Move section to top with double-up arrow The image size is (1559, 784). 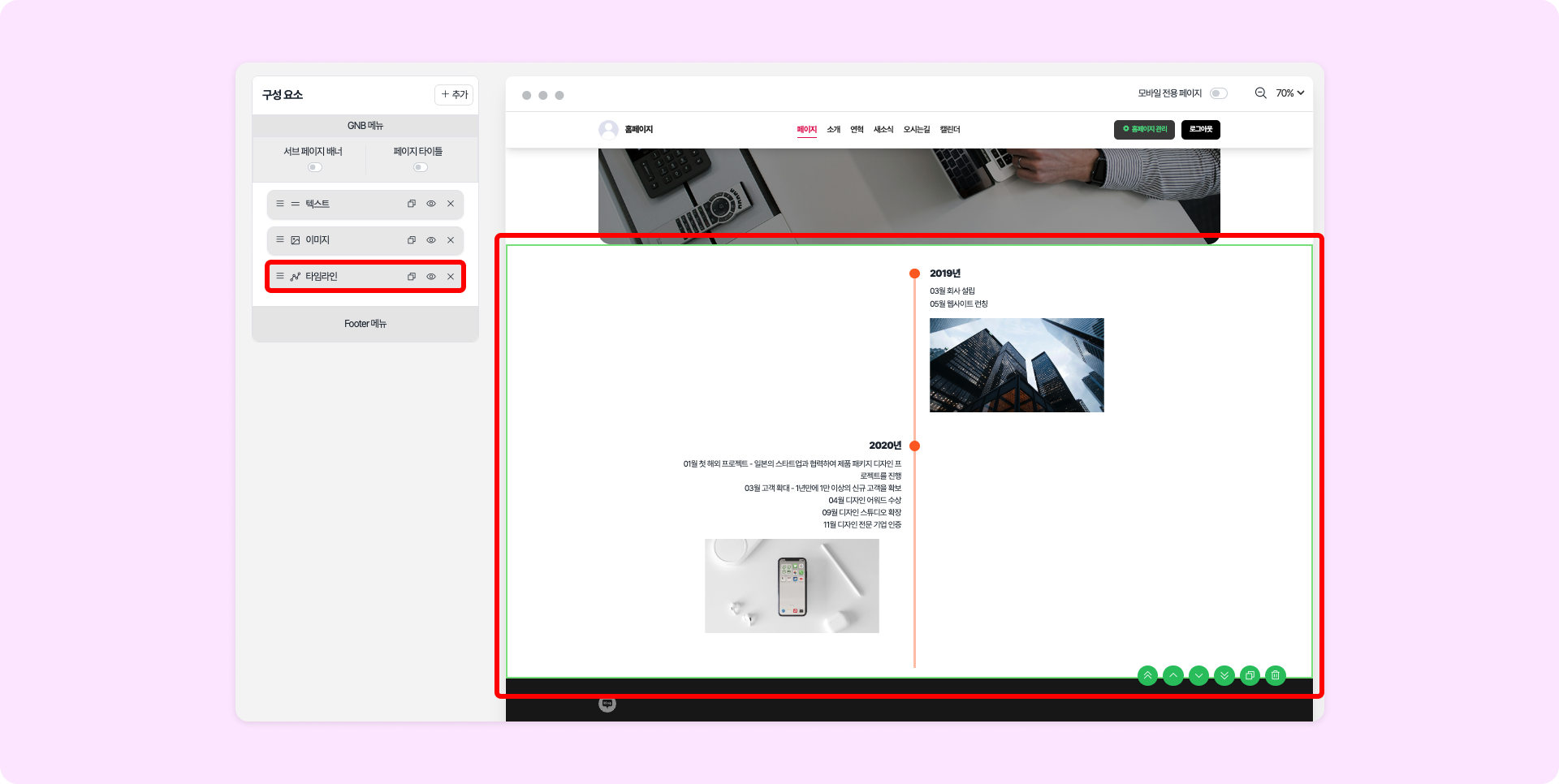pyautogui.click(x=1147, y=675)
